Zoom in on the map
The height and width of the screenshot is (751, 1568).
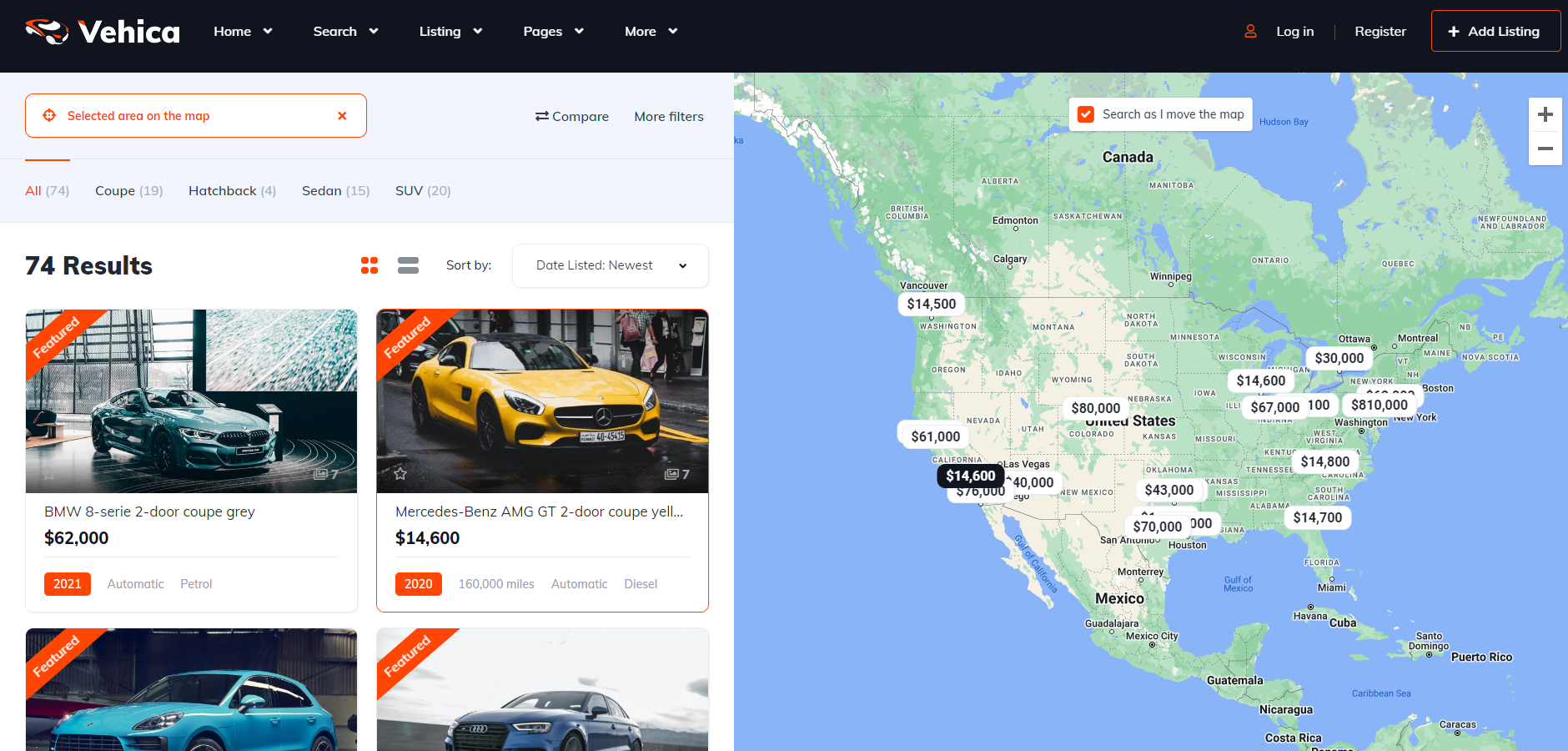(x=1545, y=115)
